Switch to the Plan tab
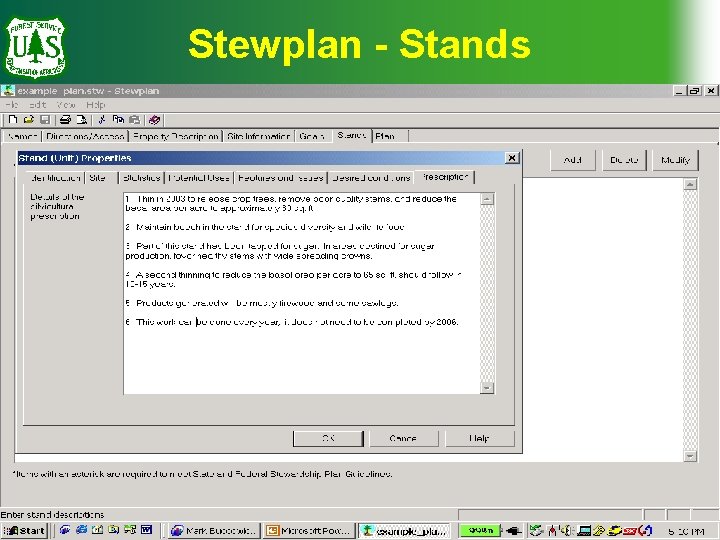The image size is (720, 540). (x=389, y=136)
